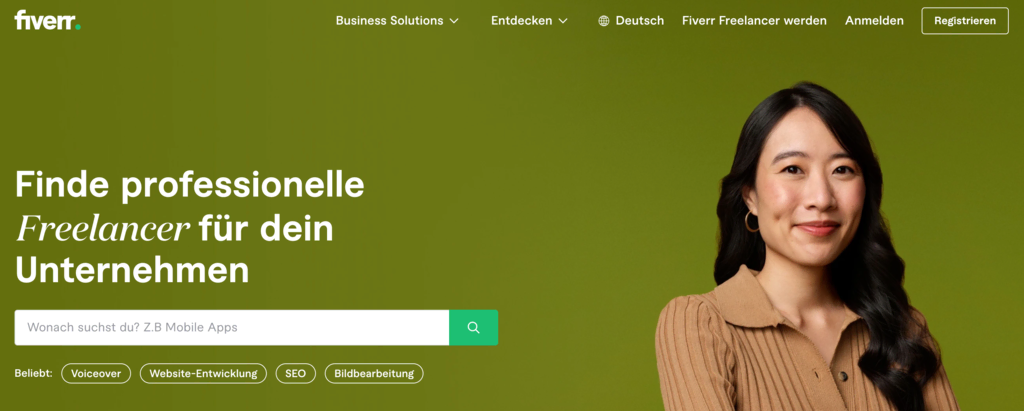Choose the SEO popular tag
Screen dimensions: 1024x411
click(x=295, y=374)
